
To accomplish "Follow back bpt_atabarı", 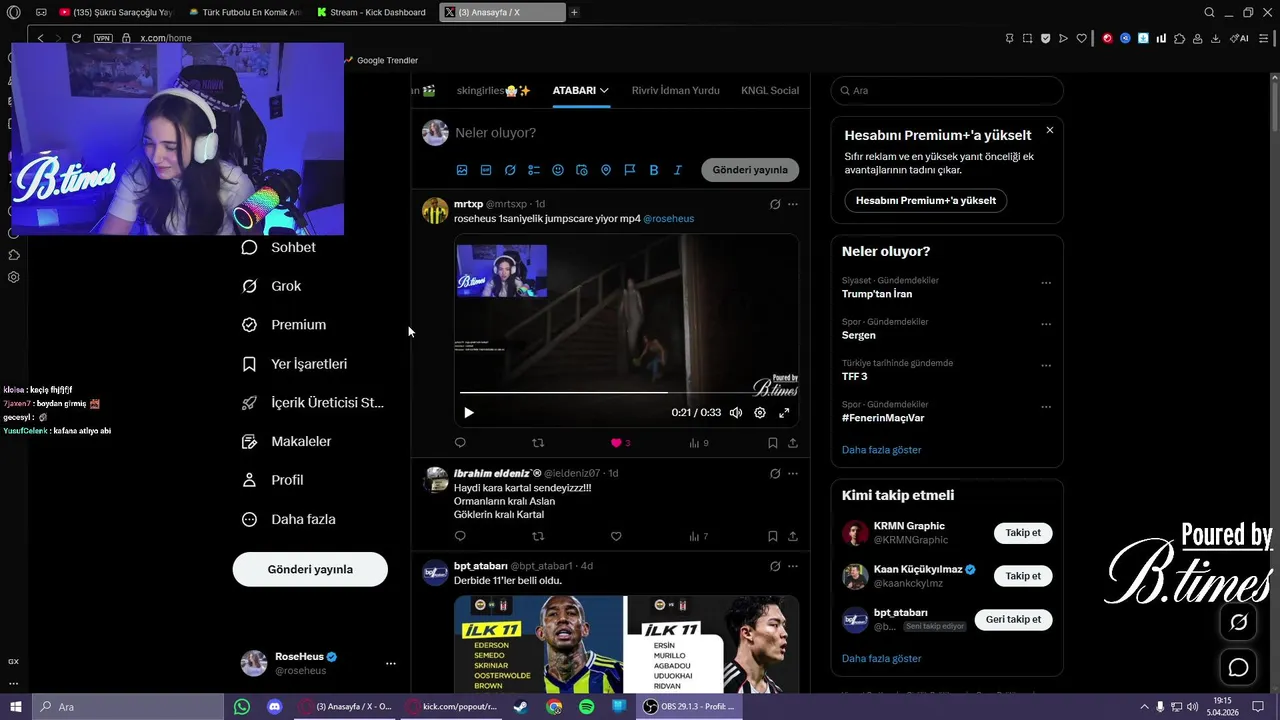I will tap(1013, 619).
